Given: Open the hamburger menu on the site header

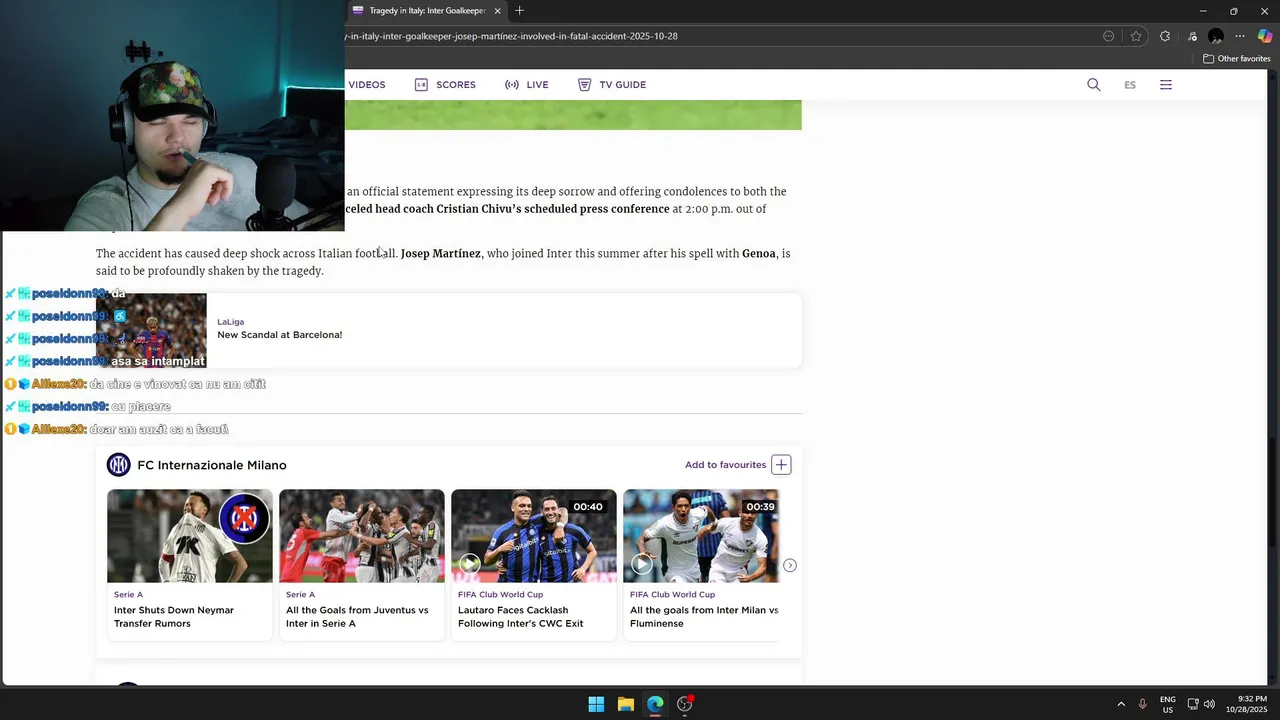Looking at the screenshot, I should pos(1166,85).
